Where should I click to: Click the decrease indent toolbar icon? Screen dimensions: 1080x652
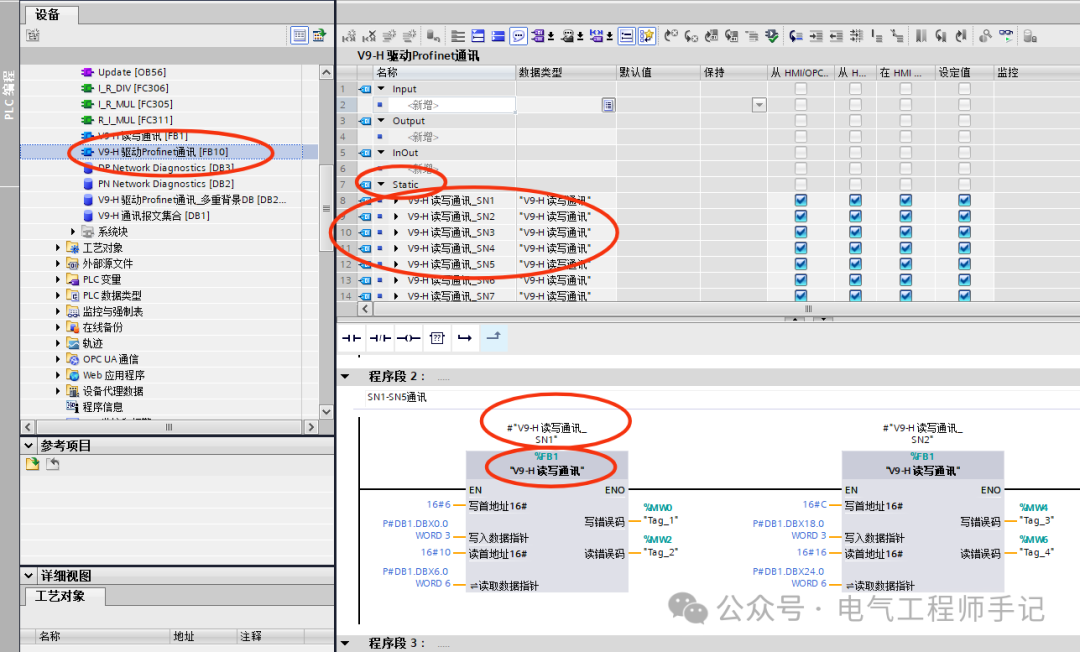(x=835, y=36)
